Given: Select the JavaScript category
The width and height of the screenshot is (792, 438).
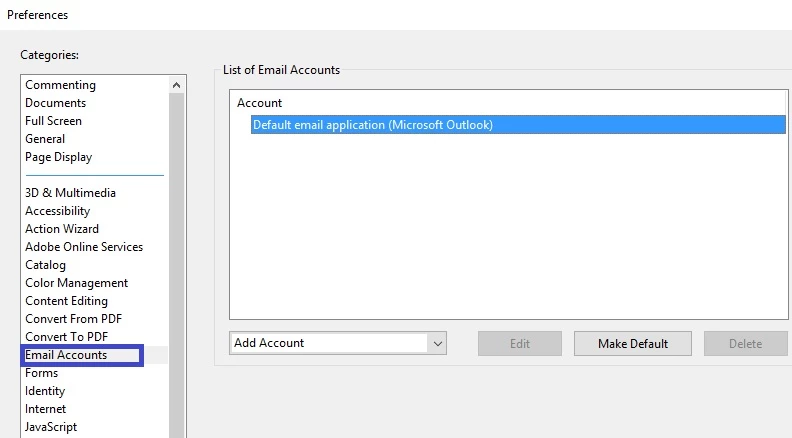Looking at the screenshot, I should point(51,427).
